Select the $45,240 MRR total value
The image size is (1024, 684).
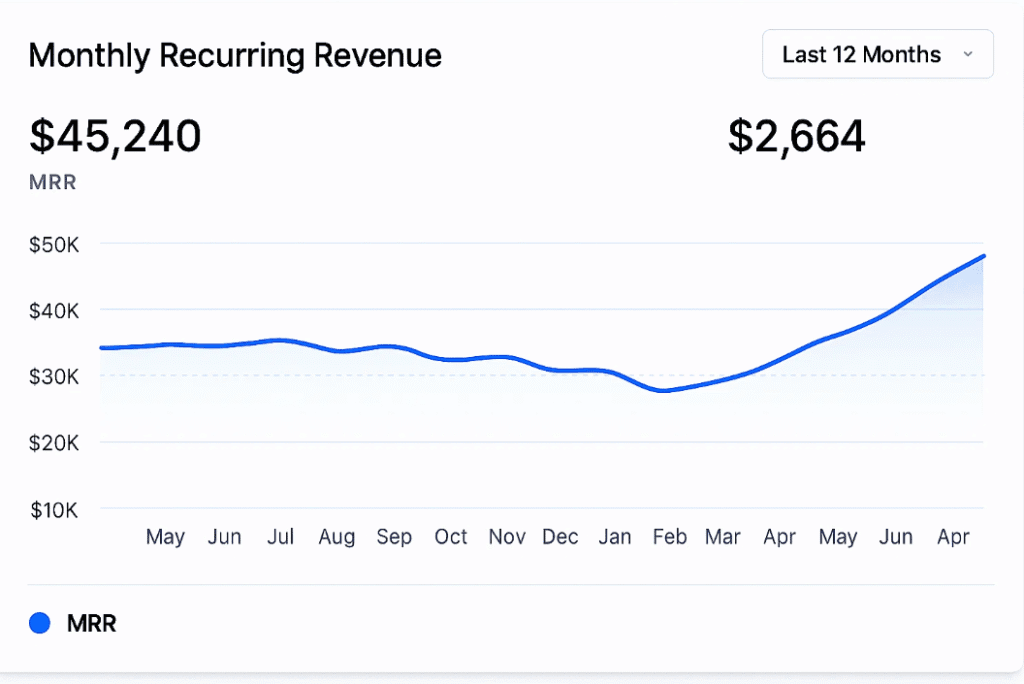[115, 136]
